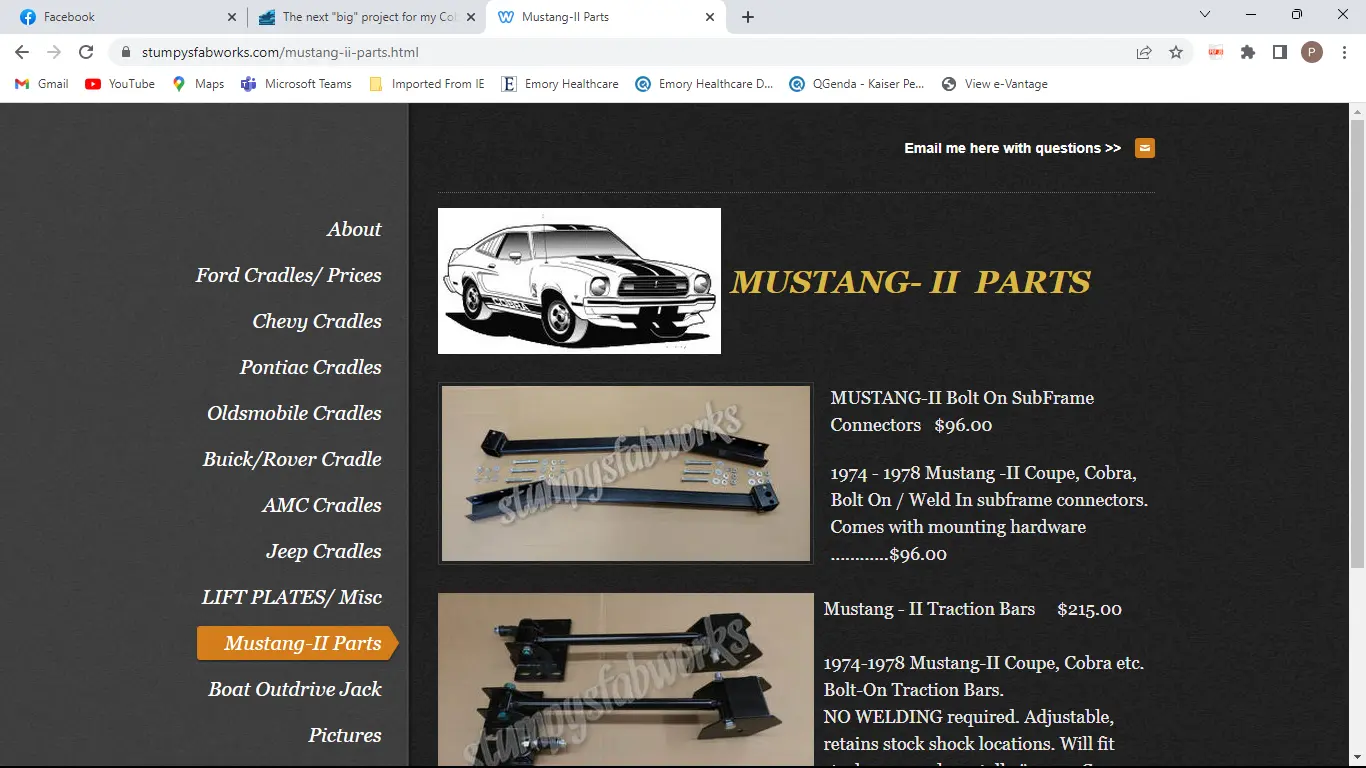Viewport: 1366px width, 768px height.
Task: Select the Mustang-II Parts browser tab
Action: coord(606,17)
